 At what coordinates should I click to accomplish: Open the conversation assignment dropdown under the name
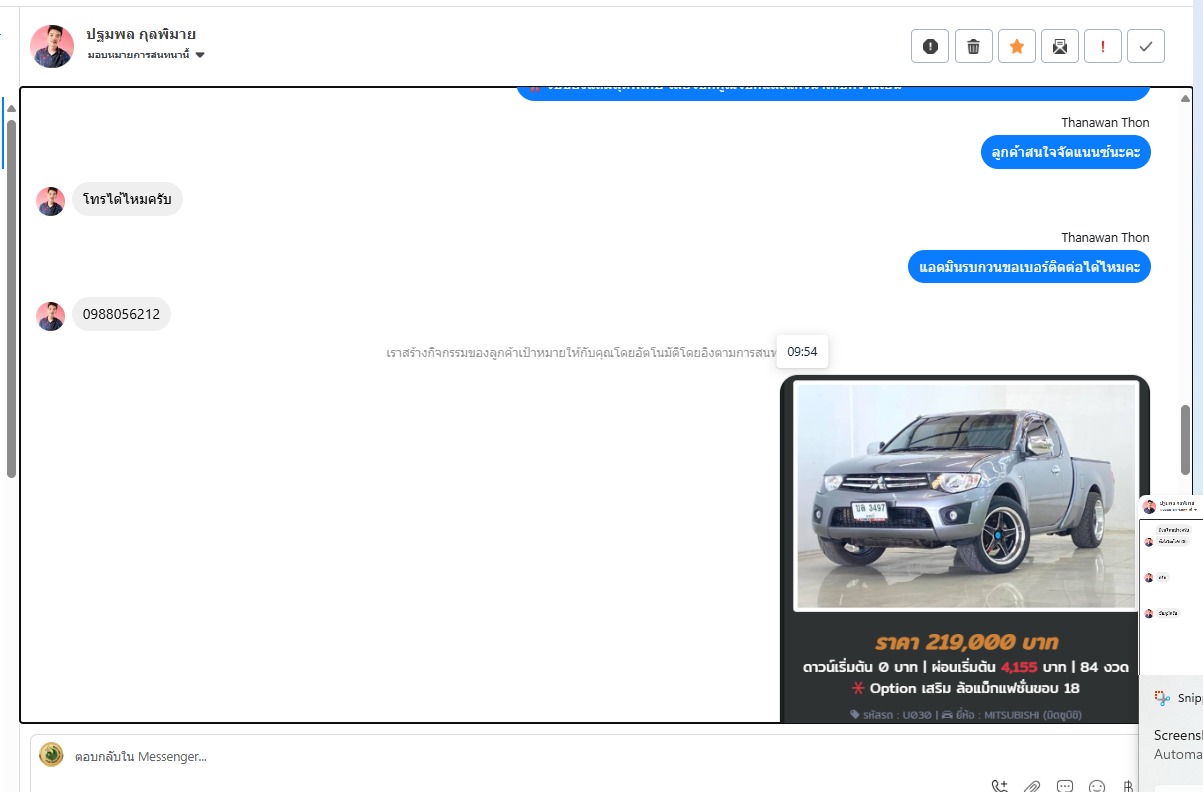pyautogui.click(x=146, y=55)
